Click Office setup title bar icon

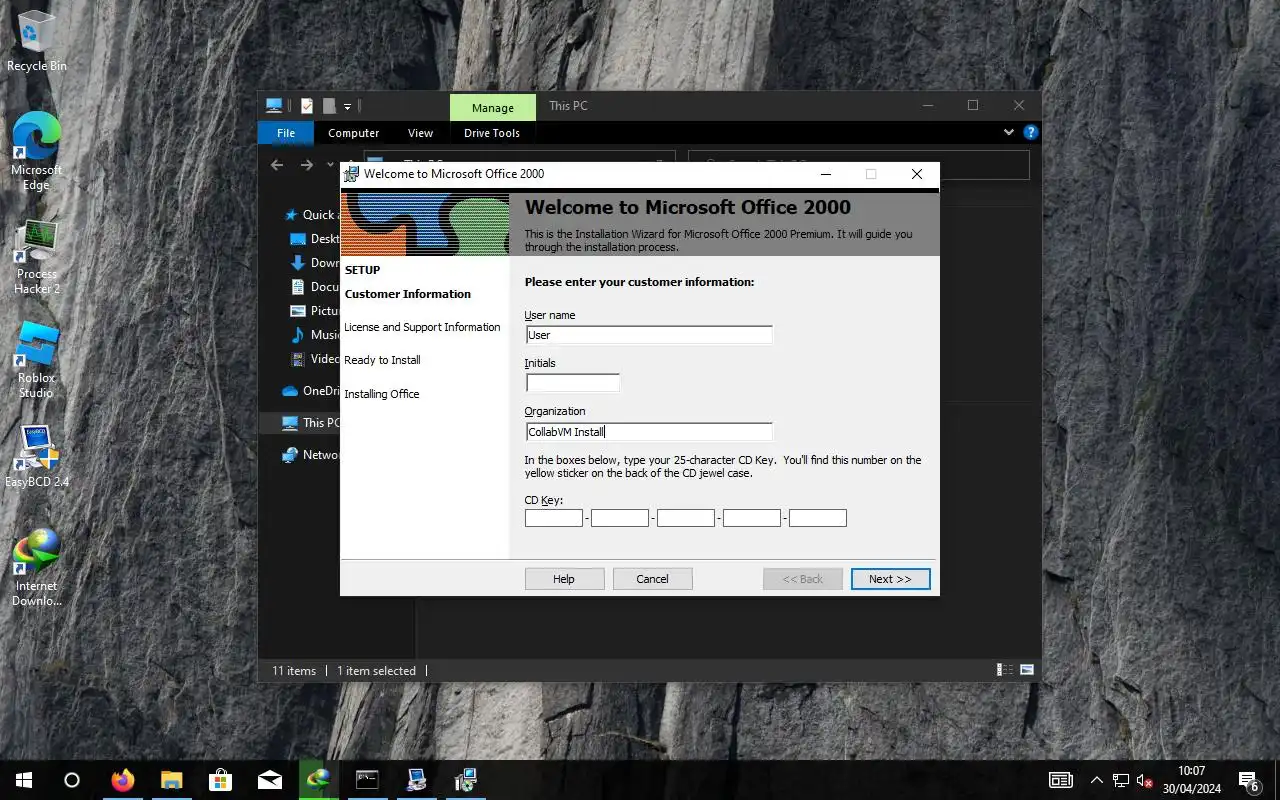point(351,174)
